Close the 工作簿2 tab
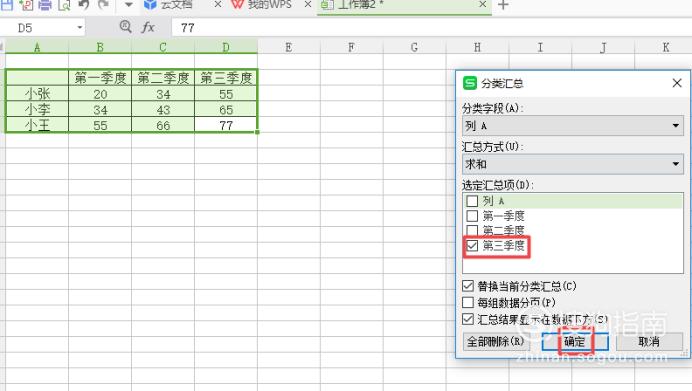The image size is (692, 391). pyautogui.click(x=483, y=4)
